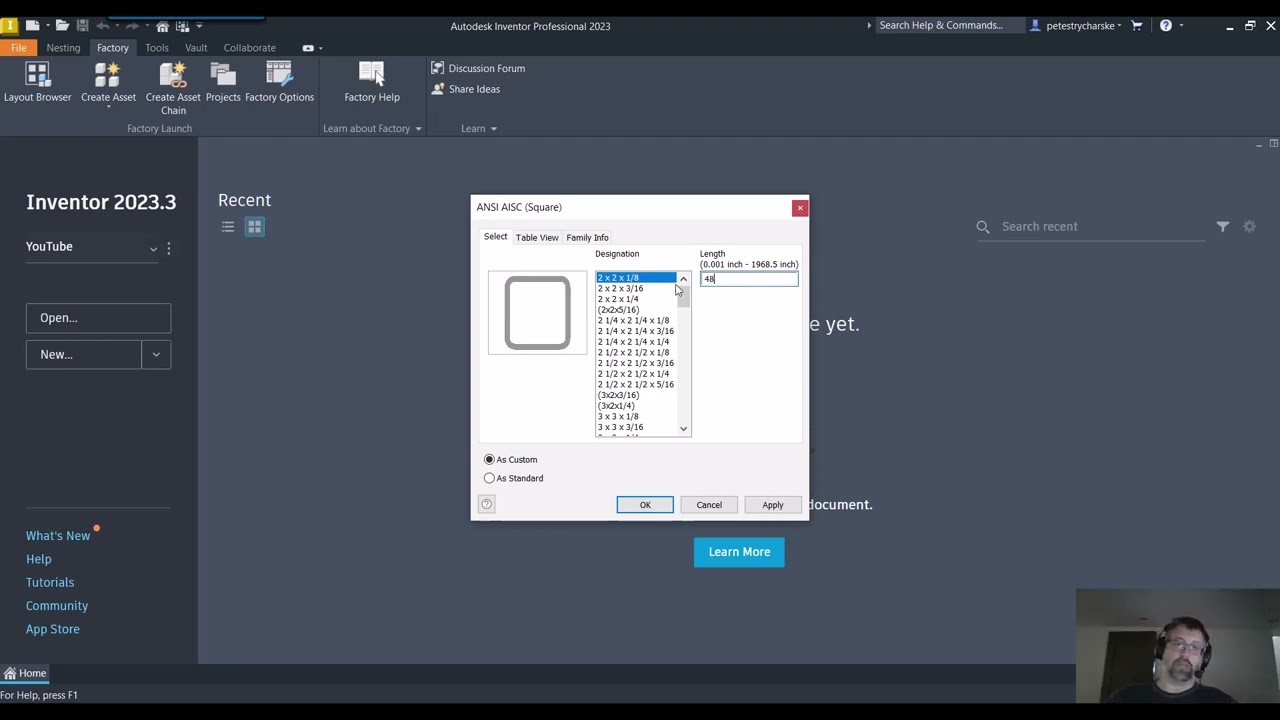The width and height of the screenshot is (1280, 720).
Task: Click the search icon beside Search recent
Action: (x=983, y=227)
